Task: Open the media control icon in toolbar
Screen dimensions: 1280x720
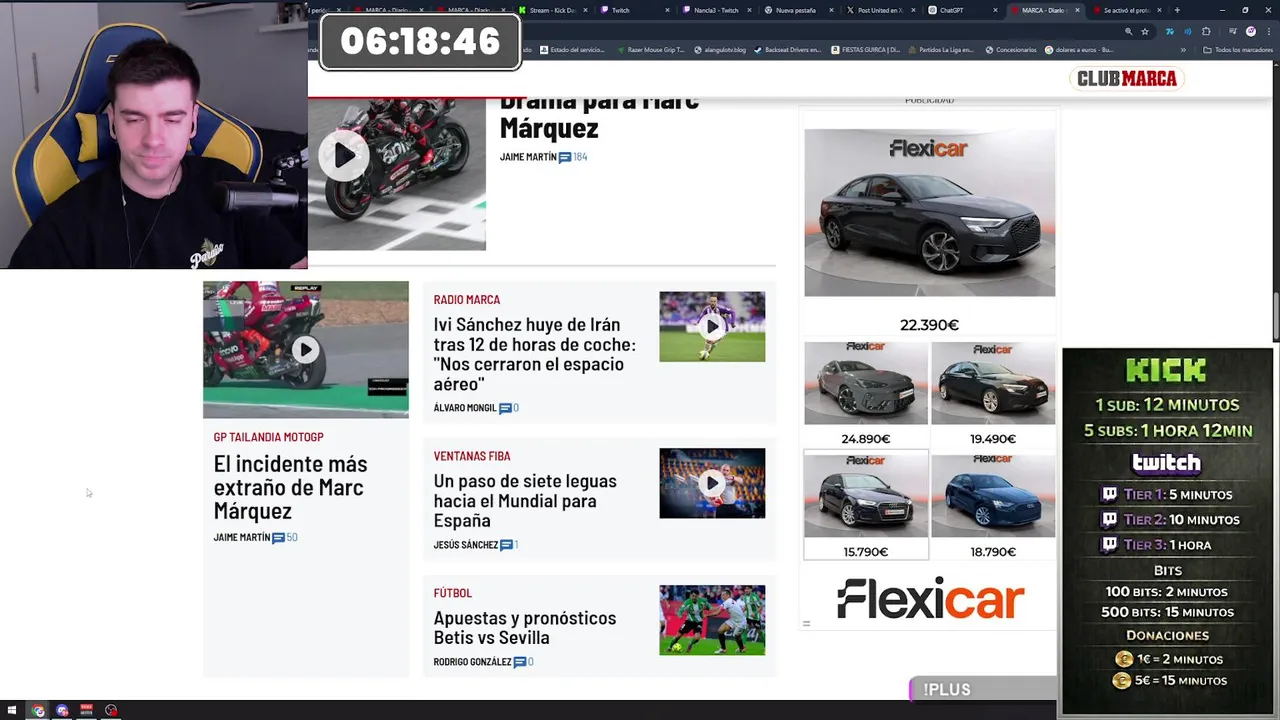Action: [1232, 31]
